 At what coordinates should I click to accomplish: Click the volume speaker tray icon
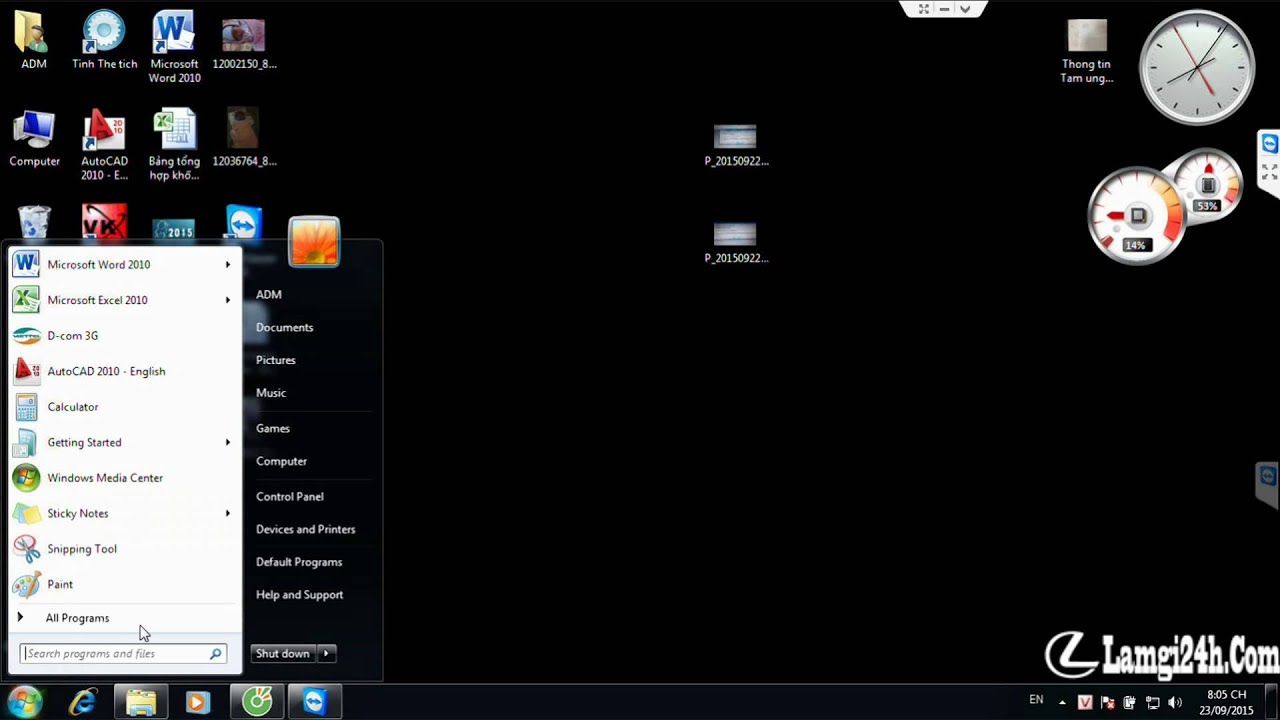pyautogui.click(x=1175, y=702)
